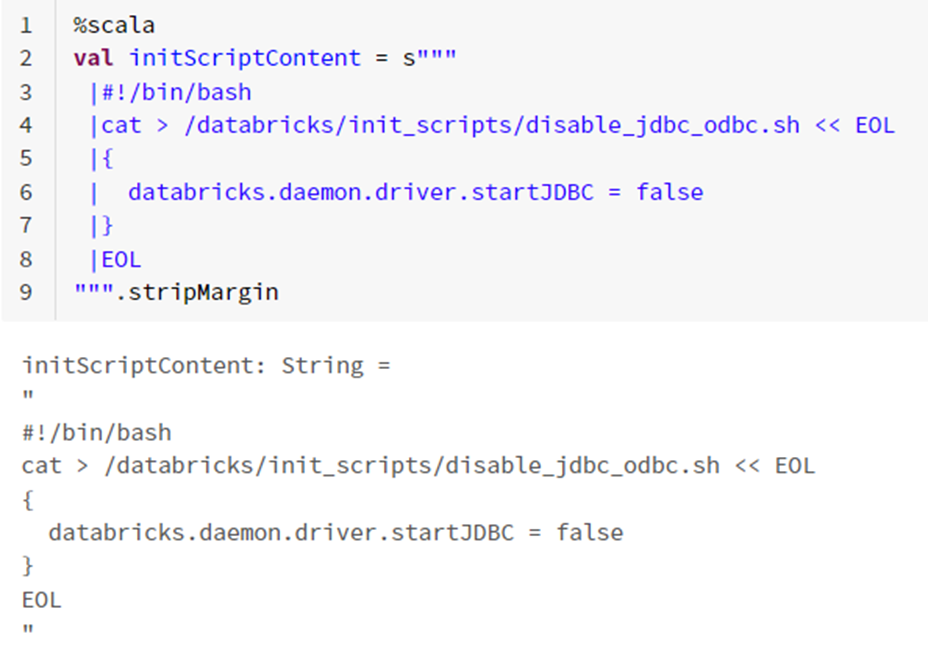The height and width of the screenshot is (648, 928).
Task: Click the opening brace on code line 5
Action: 108,159
